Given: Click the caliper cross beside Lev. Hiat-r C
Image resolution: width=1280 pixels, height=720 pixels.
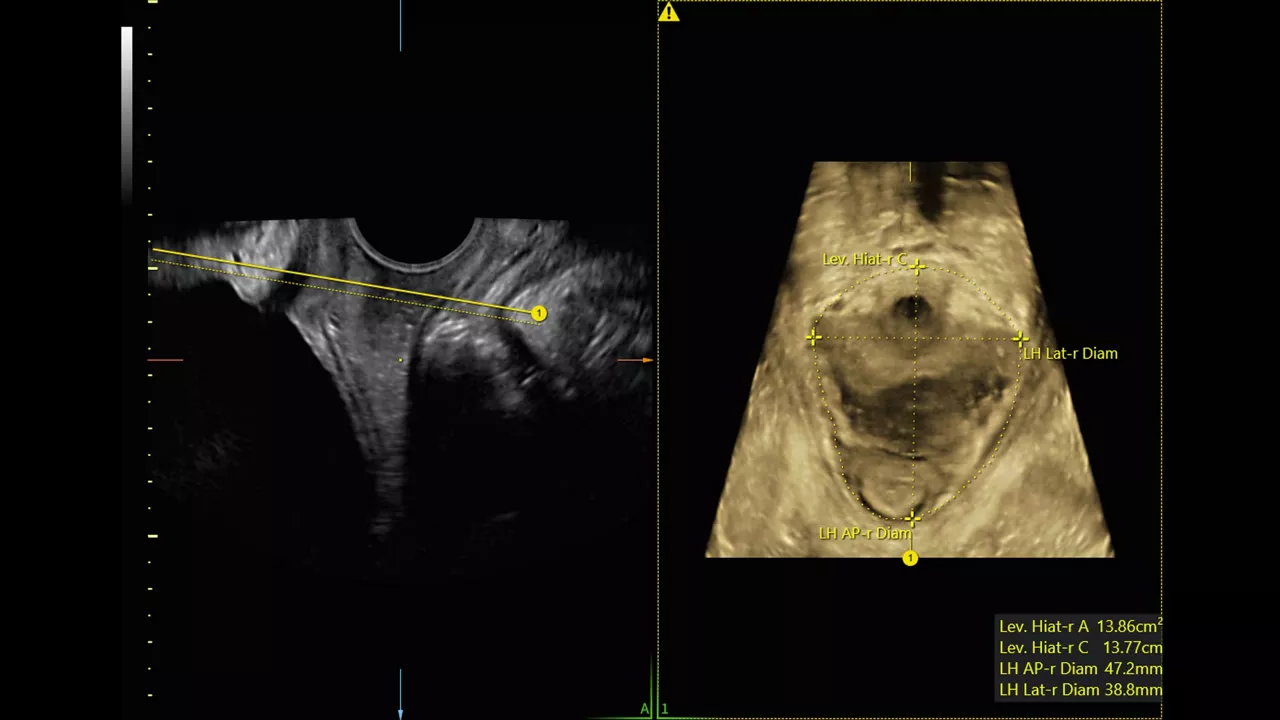Looking at the screenshot, I should pos(918,266).
